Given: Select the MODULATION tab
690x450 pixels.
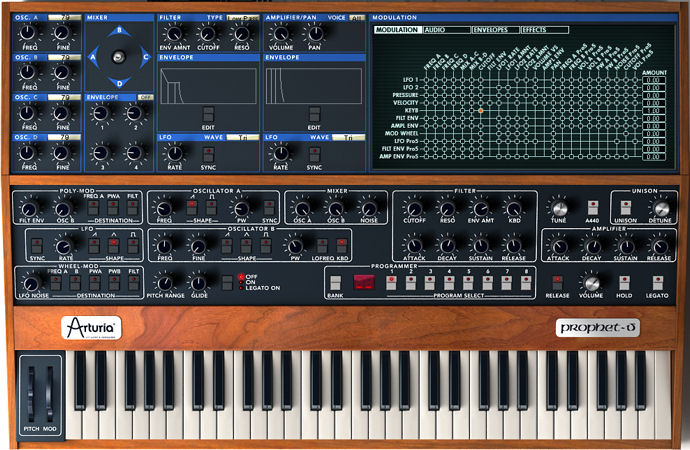Looking at the screenshot, I should (398, 30).
